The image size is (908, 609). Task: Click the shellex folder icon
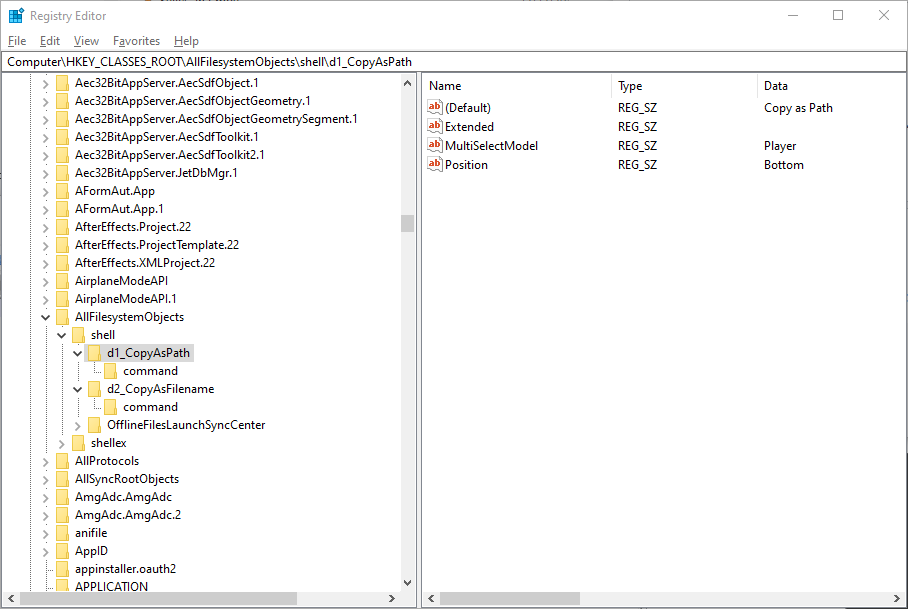[x=79, y=443]
